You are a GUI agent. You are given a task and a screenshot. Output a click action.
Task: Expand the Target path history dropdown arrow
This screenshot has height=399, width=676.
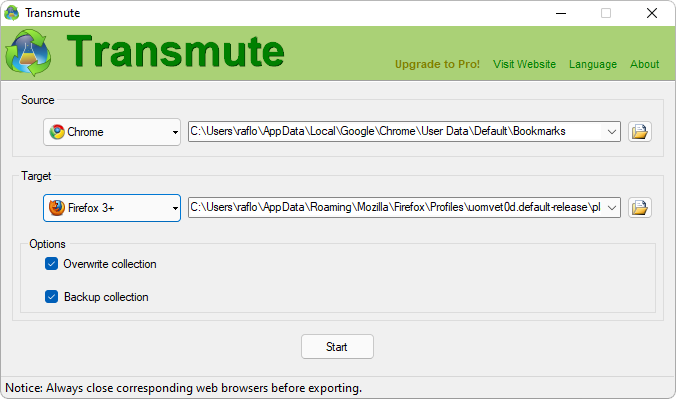tap(611, 207)
